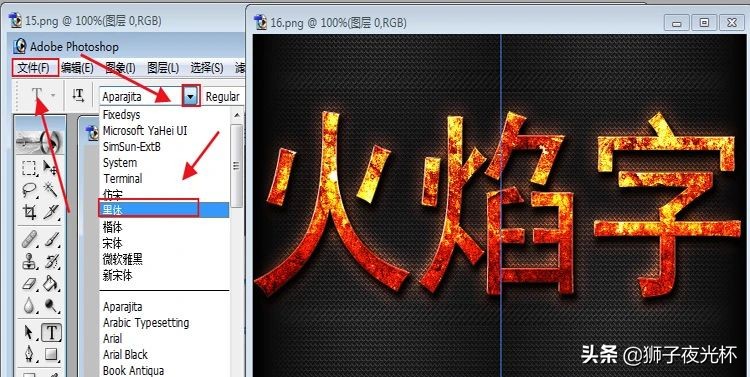
Task: Click font list scrollbar up arrow
Action: pyautogui.click(x=237, y=115)
